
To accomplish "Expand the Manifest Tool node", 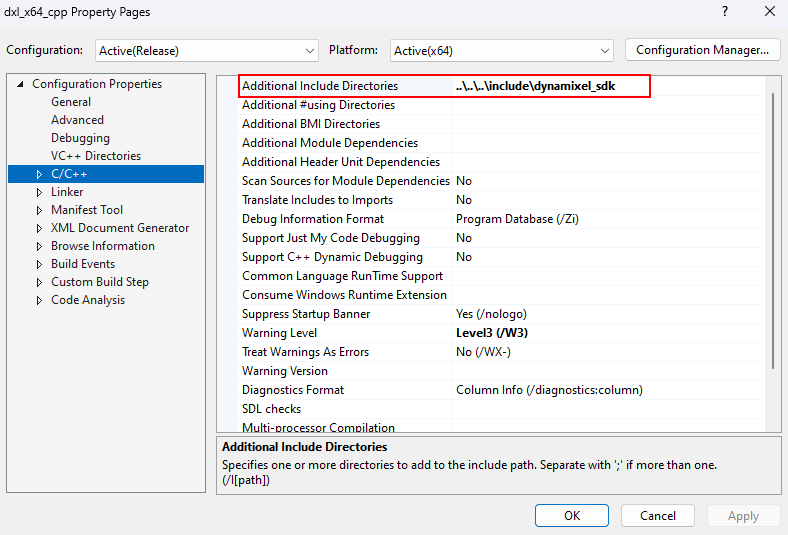I will point(40,210).
